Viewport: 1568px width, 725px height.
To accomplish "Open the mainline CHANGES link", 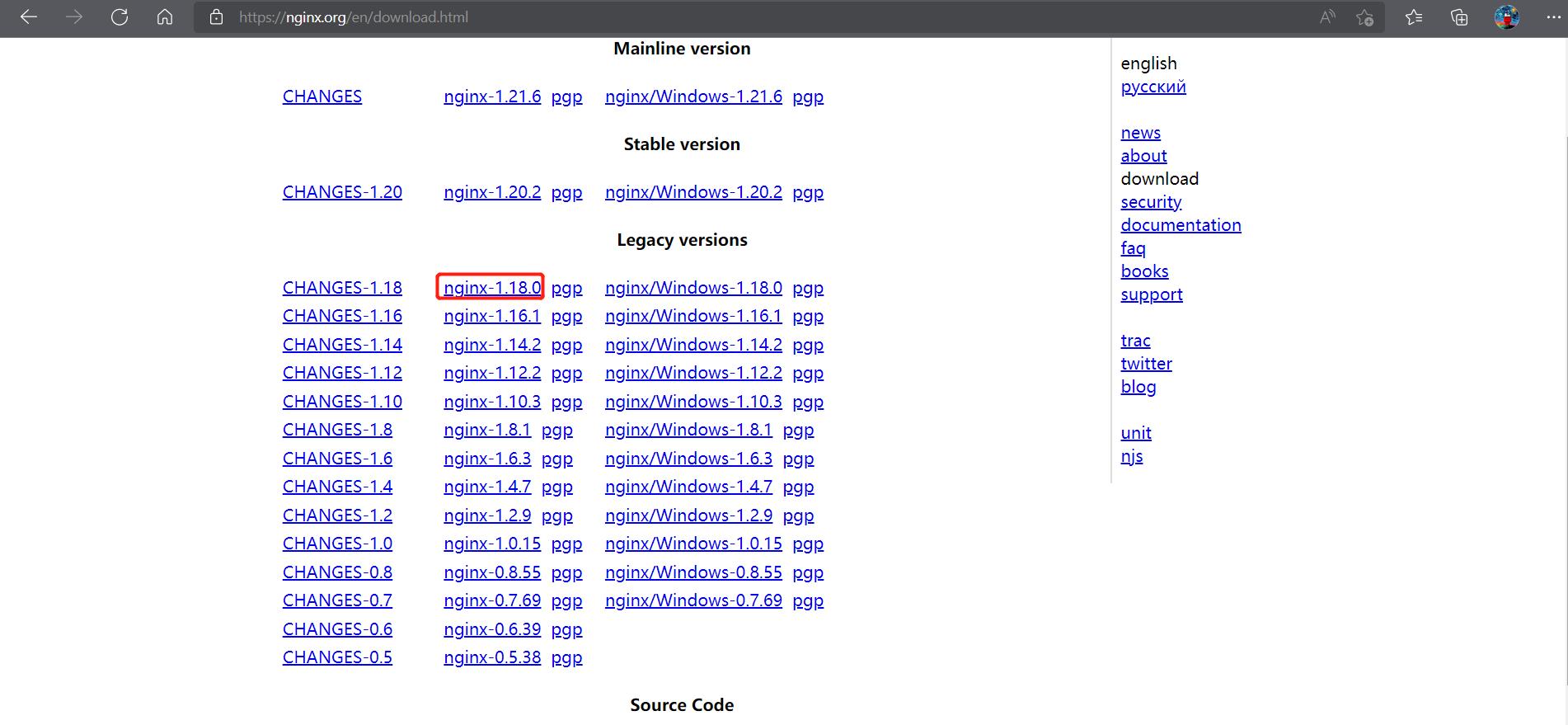I will [322, 97].
